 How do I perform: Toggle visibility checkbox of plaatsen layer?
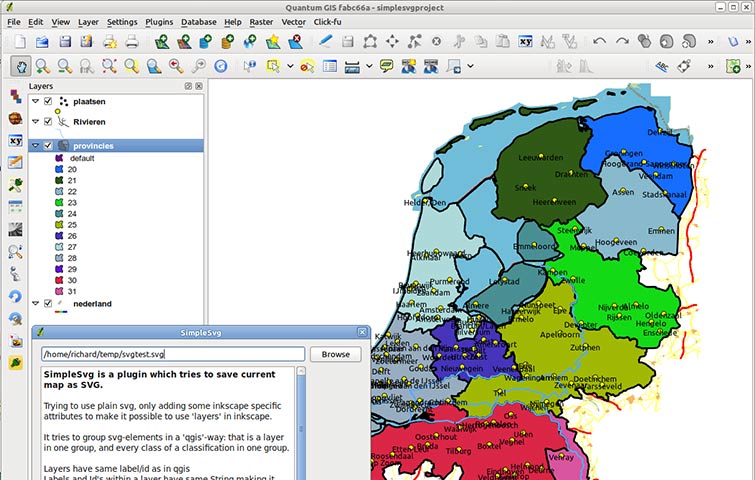click(x=48, y=101)
